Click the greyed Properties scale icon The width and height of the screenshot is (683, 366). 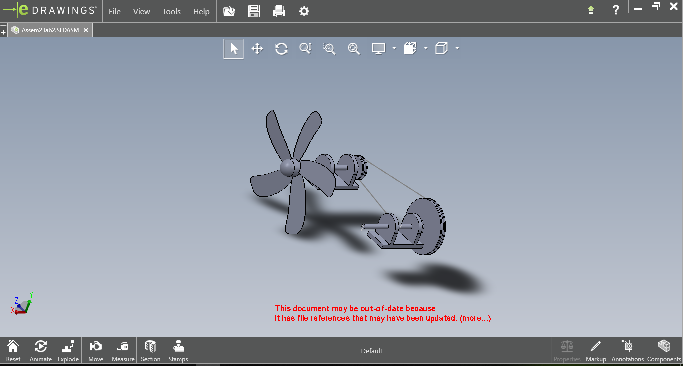pyautogui.click(x=567, y=351)
